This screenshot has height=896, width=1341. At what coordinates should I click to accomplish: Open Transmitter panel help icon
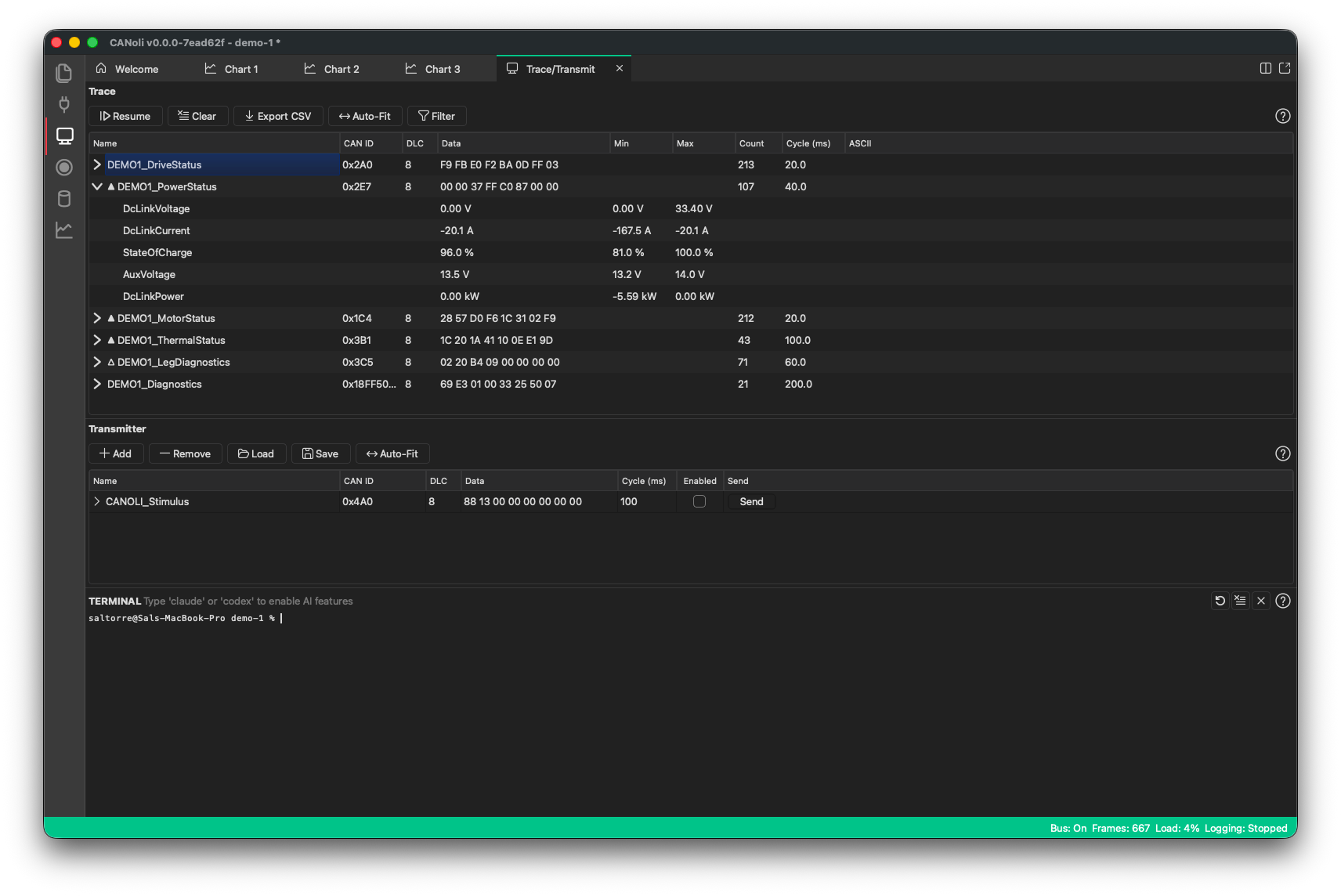pos(1282,453)
